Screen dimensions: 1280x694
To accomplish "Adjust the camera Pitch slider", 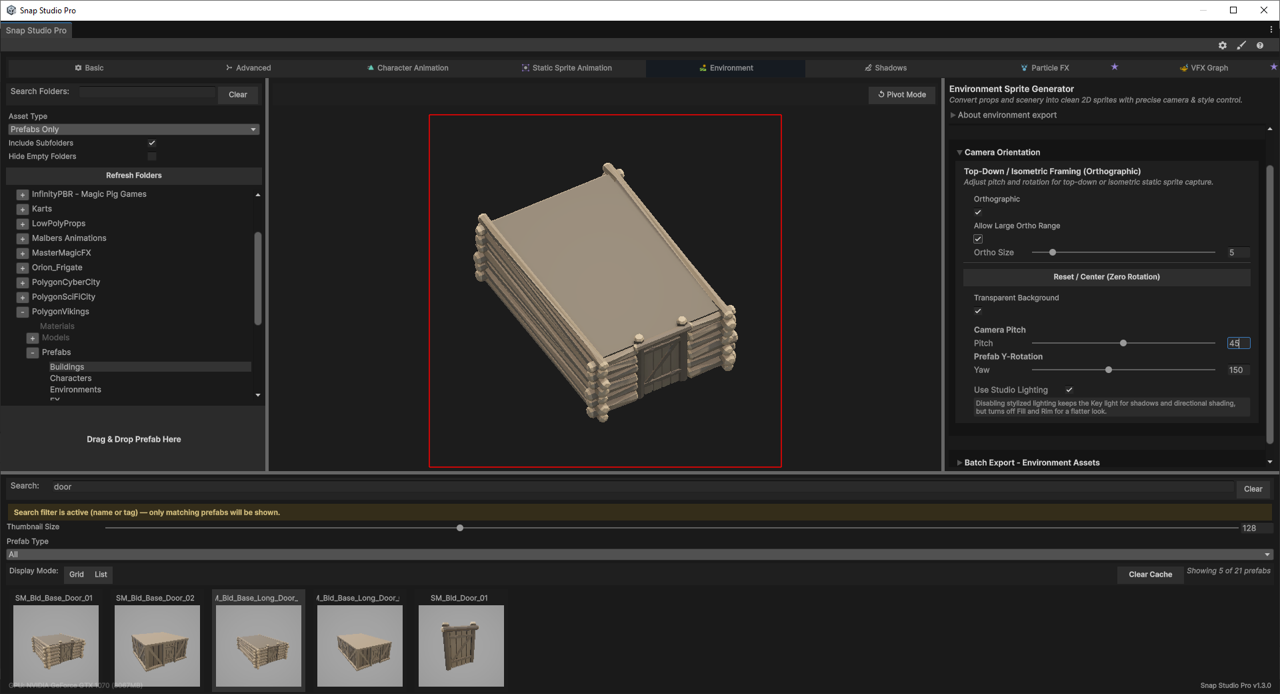I will click(x=1124, y=343).
